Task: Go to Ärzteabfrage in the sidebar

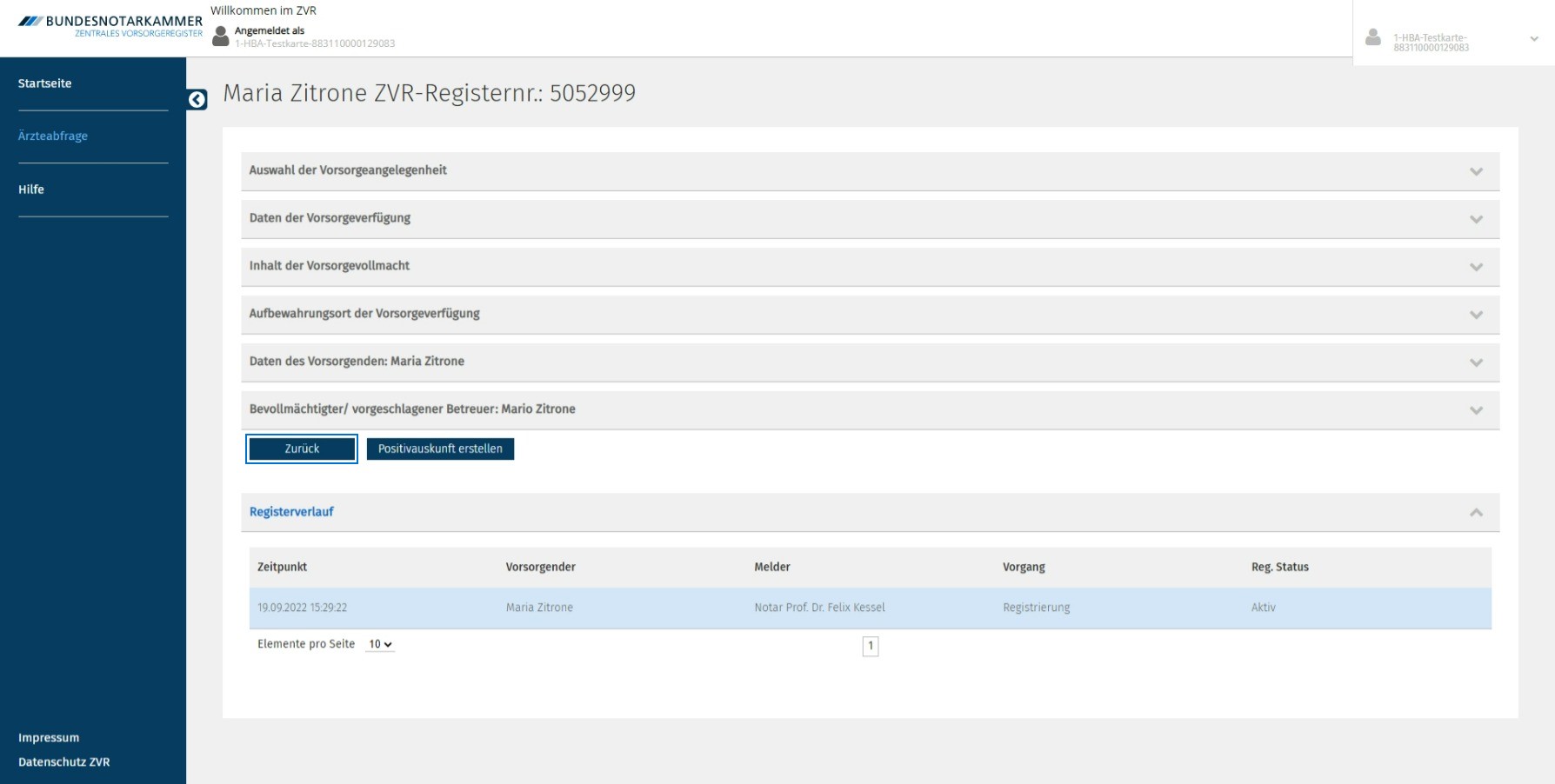Action: tap(53, 136)
